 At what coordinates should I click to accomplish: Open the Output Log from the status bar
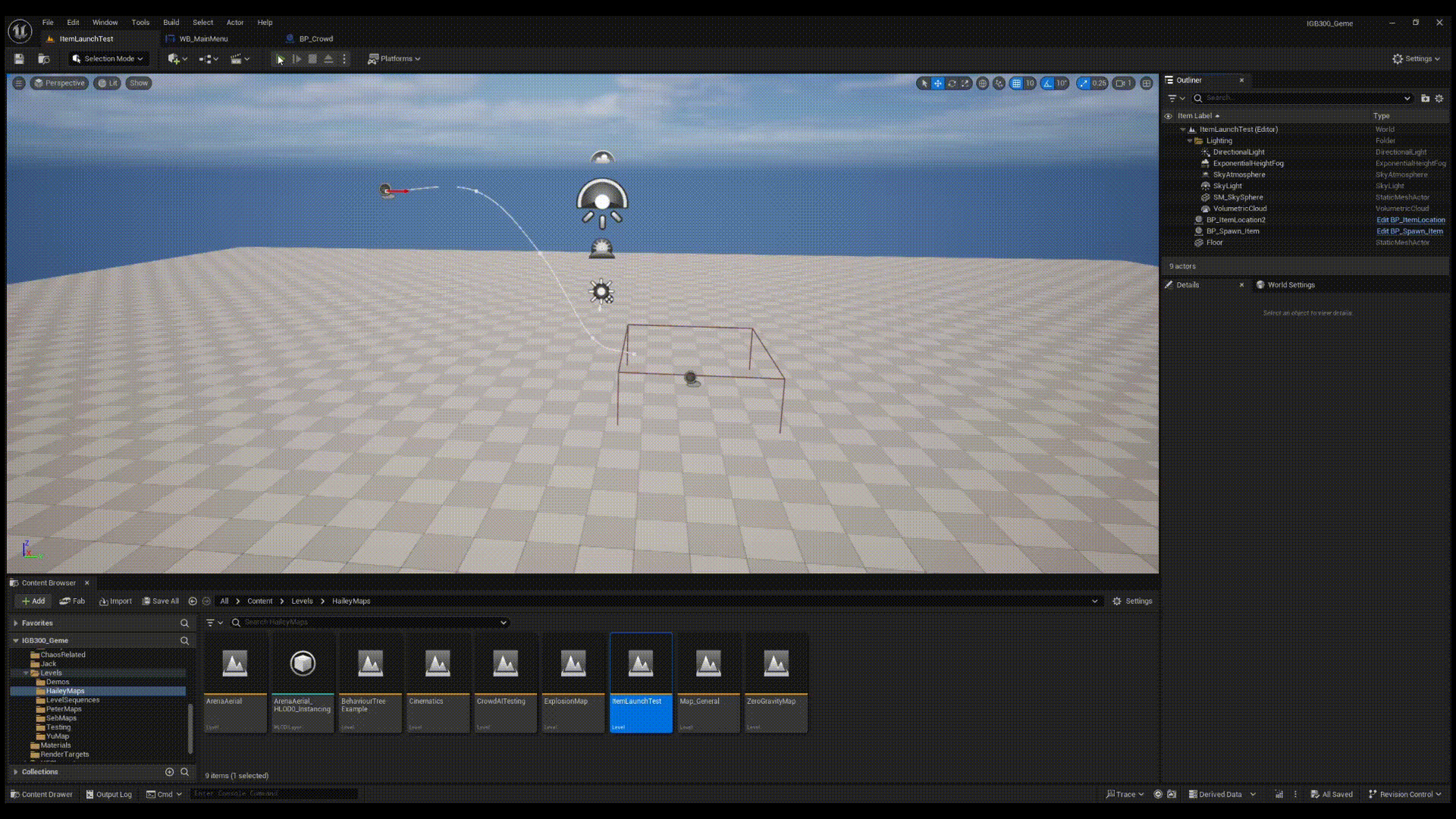pyautogui.click(x=108, y=795)
